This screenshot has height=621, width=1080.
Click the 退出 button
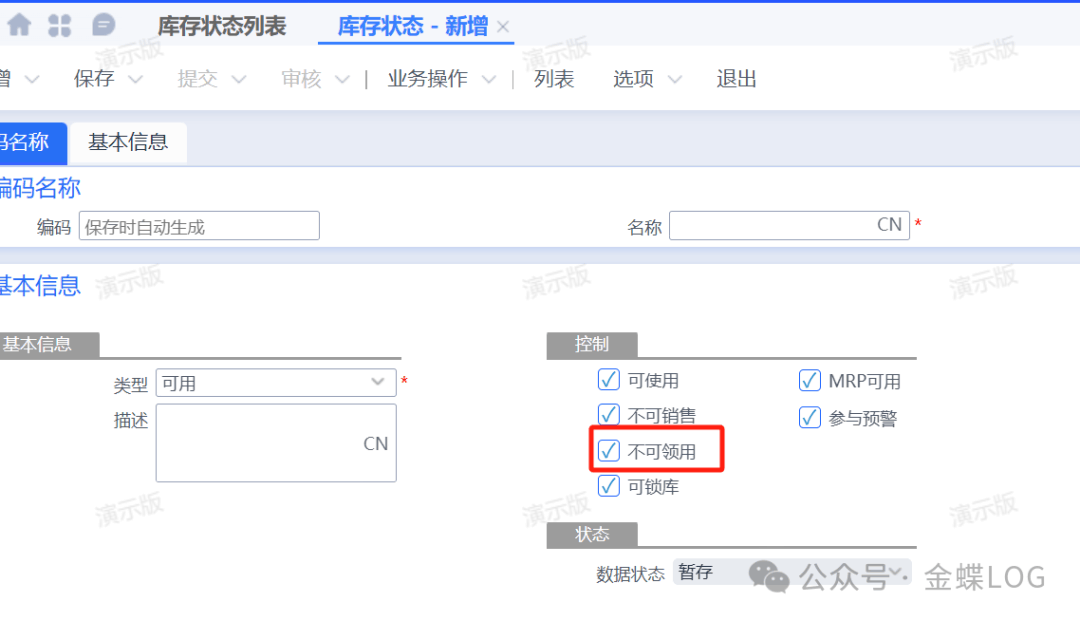pyautogui.click(x=736, y=79)
